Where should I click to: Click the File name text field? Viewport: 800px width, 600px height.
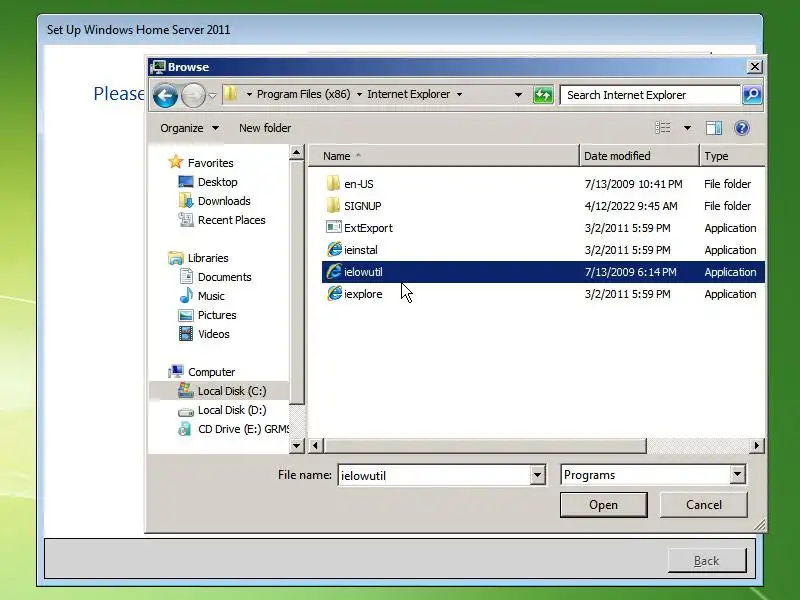[434, 476]
